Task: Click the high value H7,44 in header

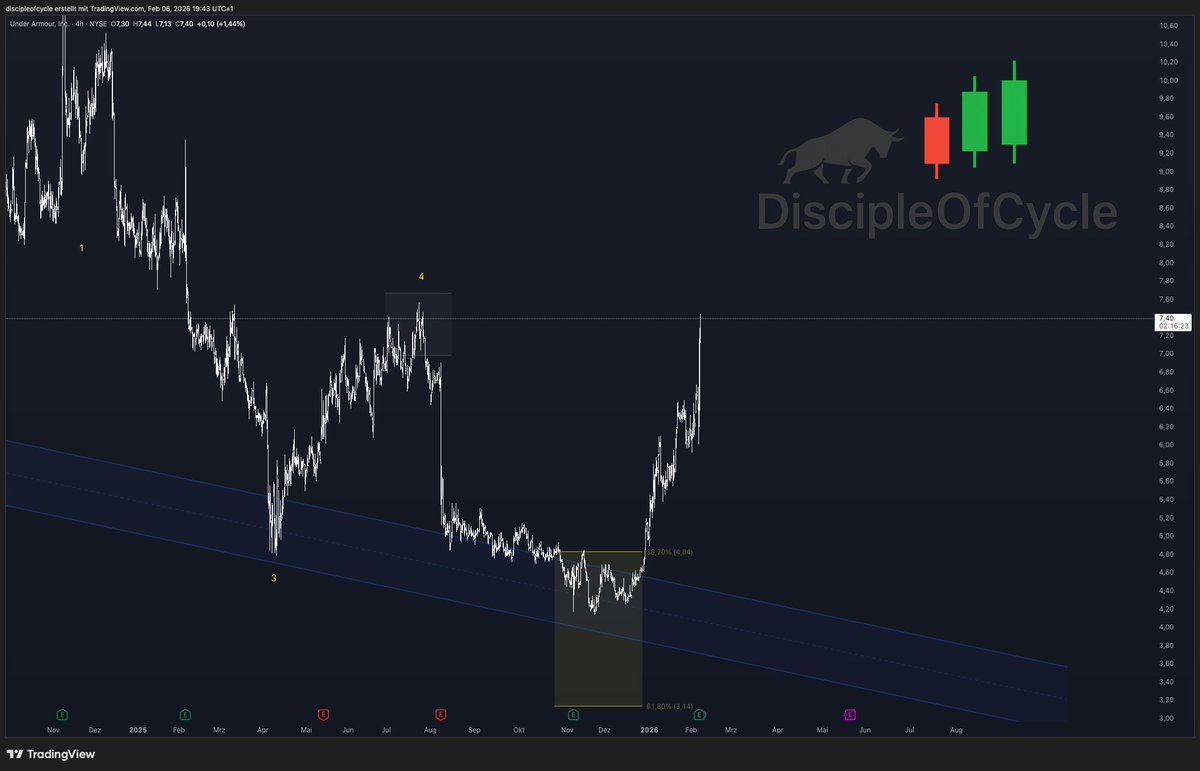Action: (x=141, y=22)
